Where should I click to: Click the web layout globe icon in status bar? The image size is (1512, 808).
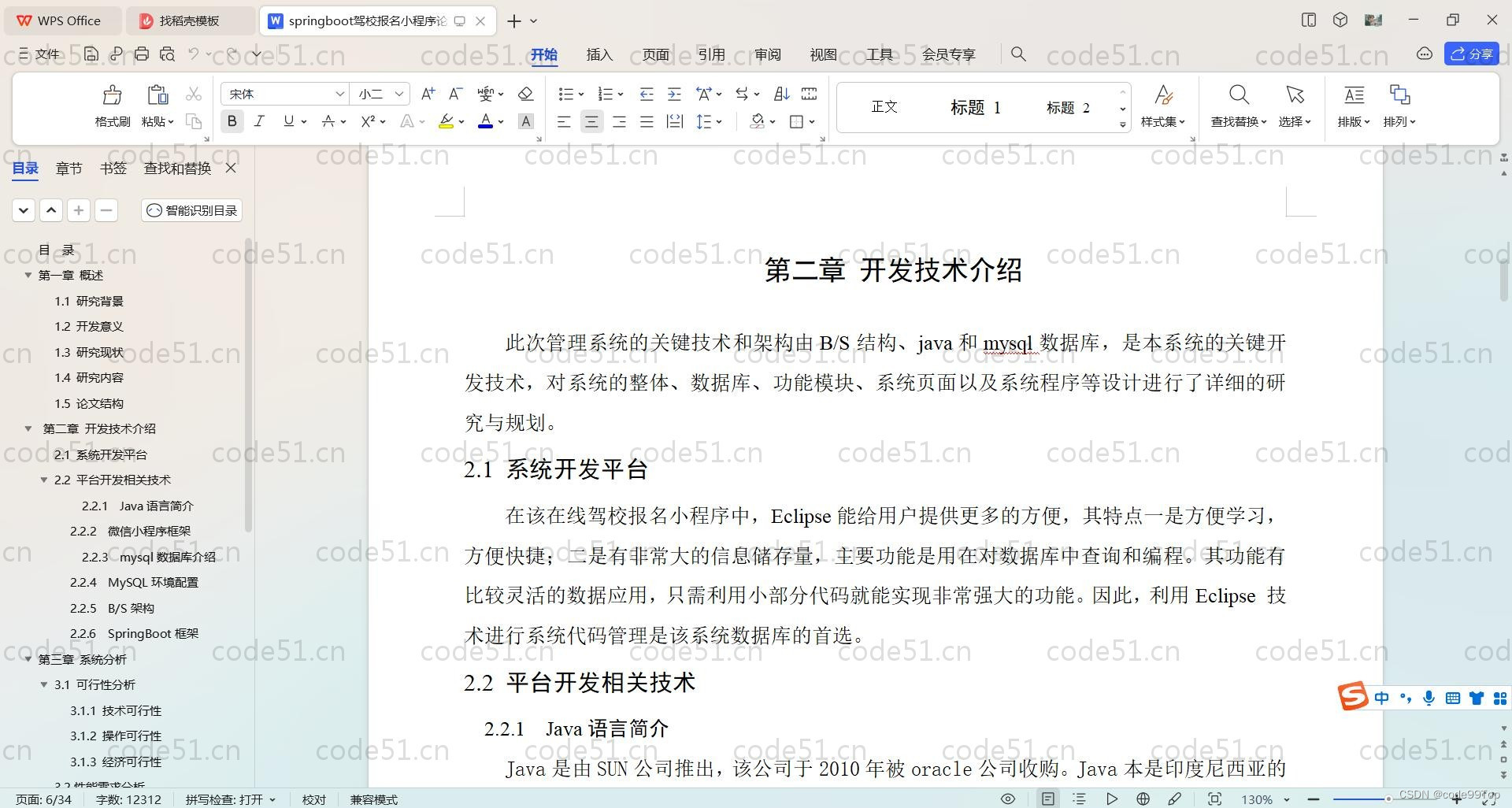pos(1143,799)
